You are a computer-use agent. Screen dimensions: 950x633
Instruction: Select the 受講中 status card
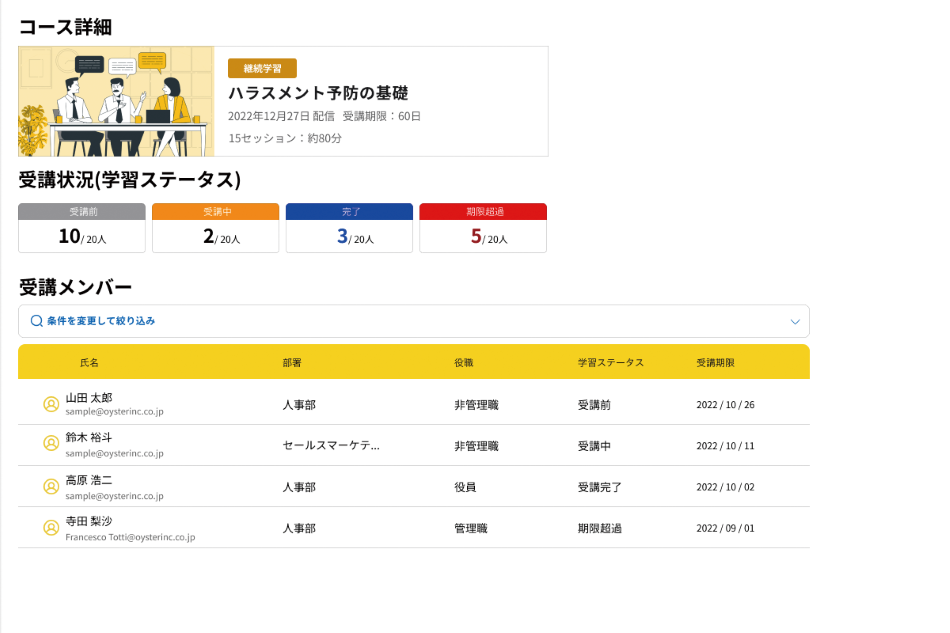pos(215,228)
